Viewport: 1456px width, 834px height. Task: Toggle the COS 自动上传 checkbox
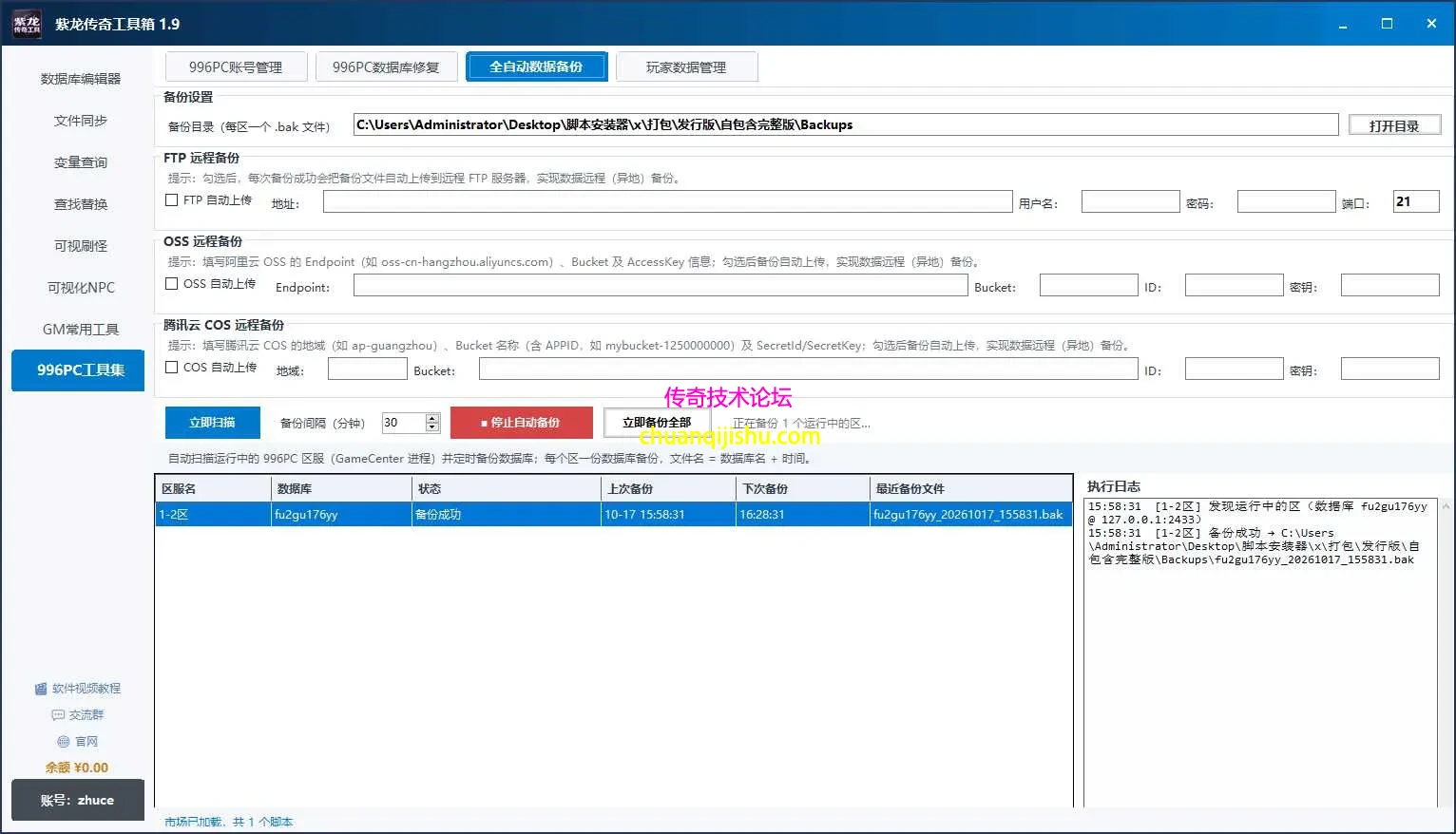coord(172,368)
